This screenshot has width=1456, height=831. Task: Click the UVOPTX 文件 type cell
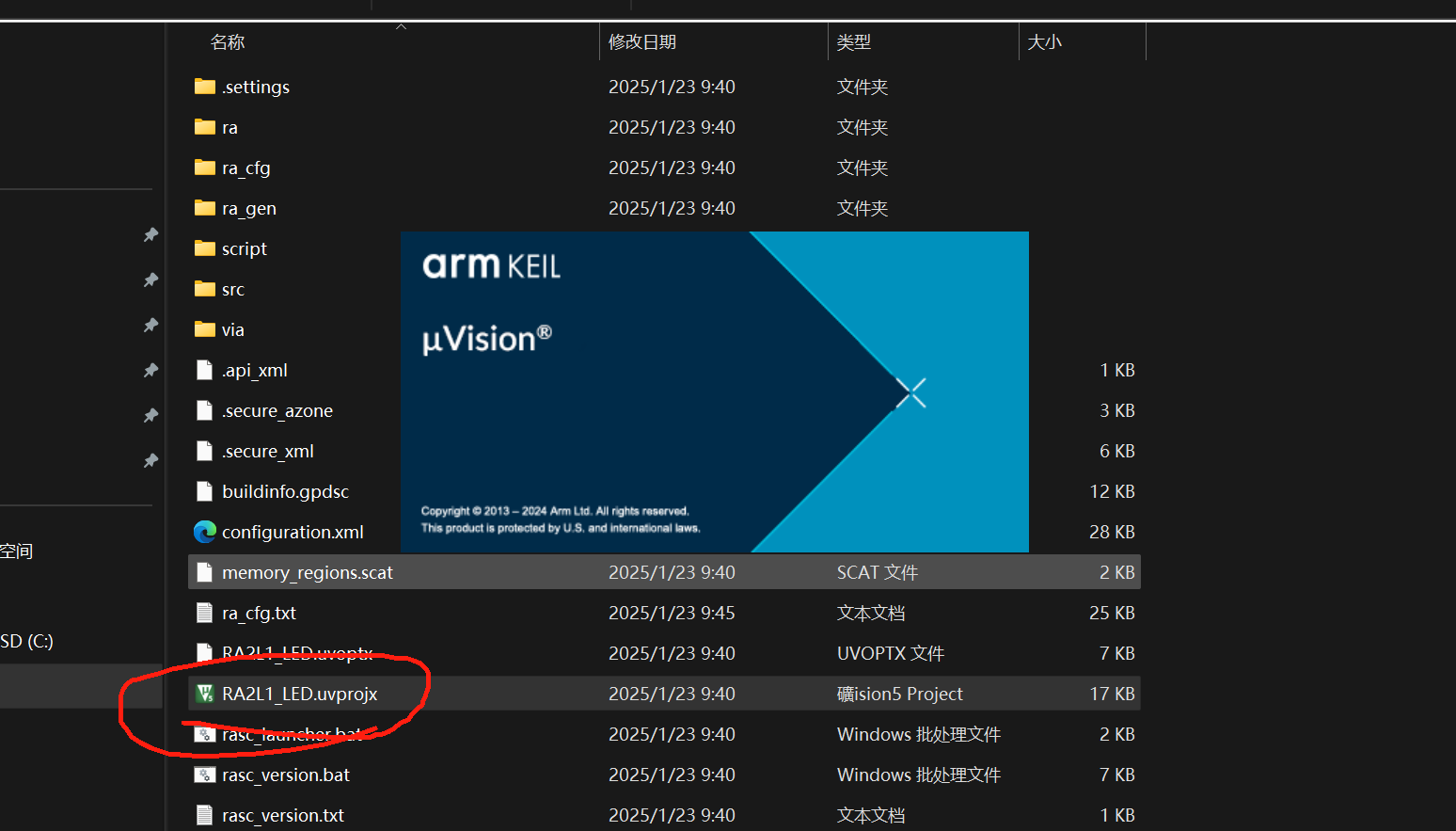click(891, 653)
